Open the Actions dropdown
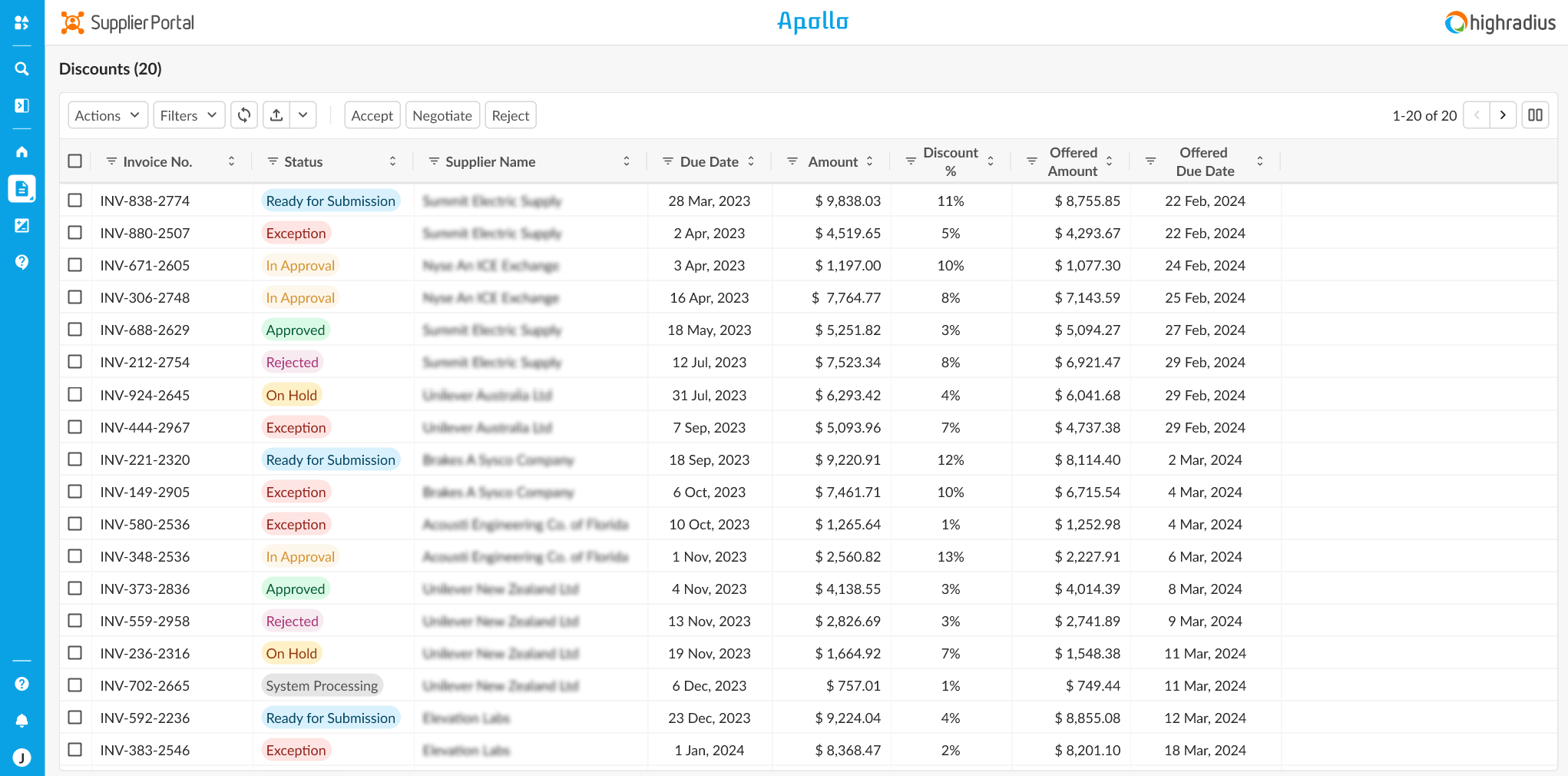Screen dimensions: 1568x776 108,115
